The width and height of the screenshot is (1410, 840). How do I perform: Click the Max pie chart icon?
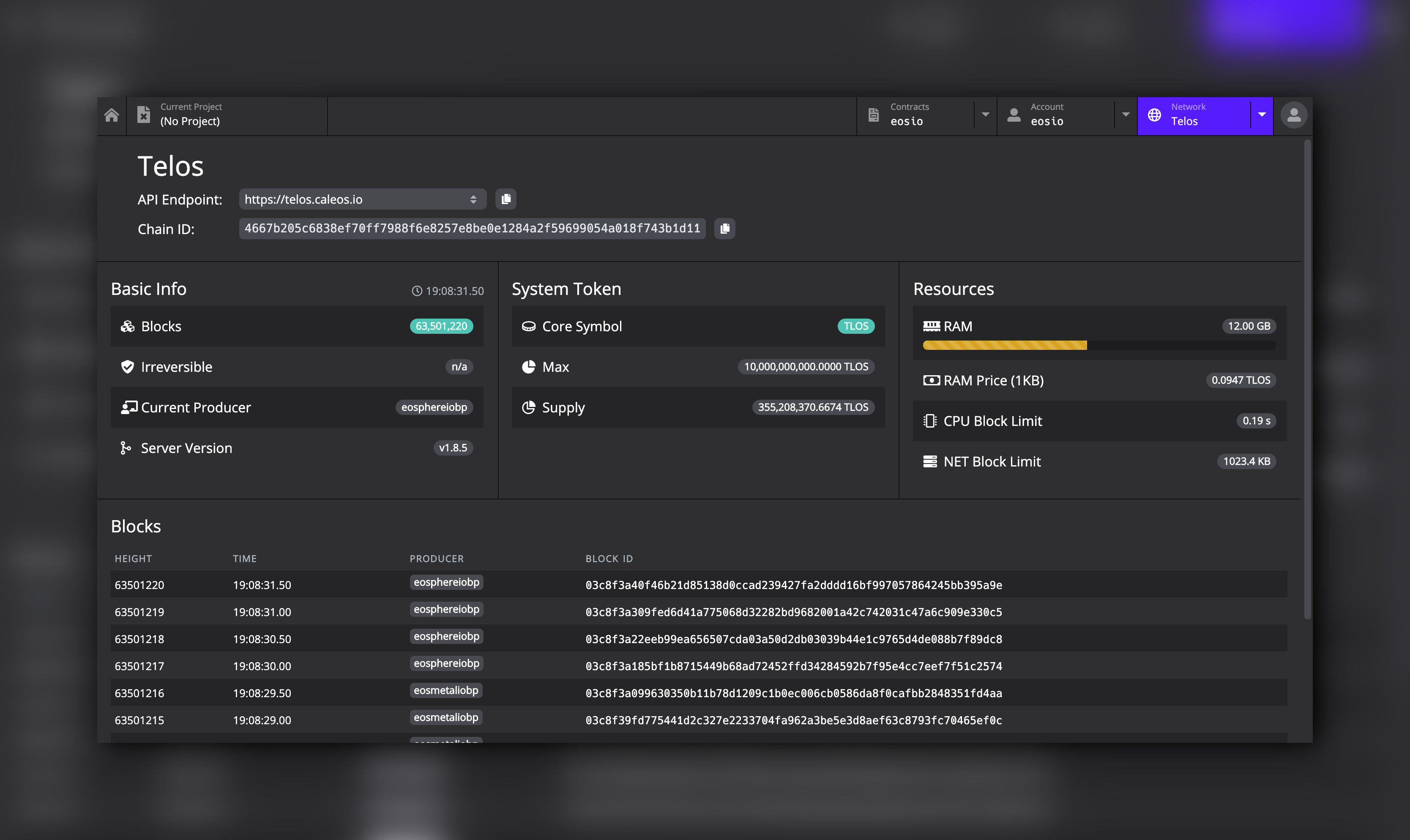(x=528, y=367)
